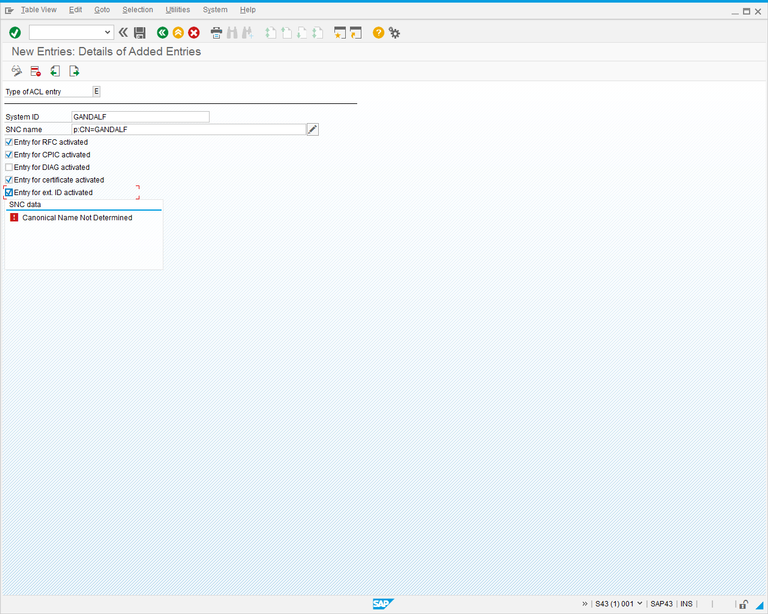Uncheck Entry for RFC activated
This screenshot has width=768, height=614.
(9, 142)
